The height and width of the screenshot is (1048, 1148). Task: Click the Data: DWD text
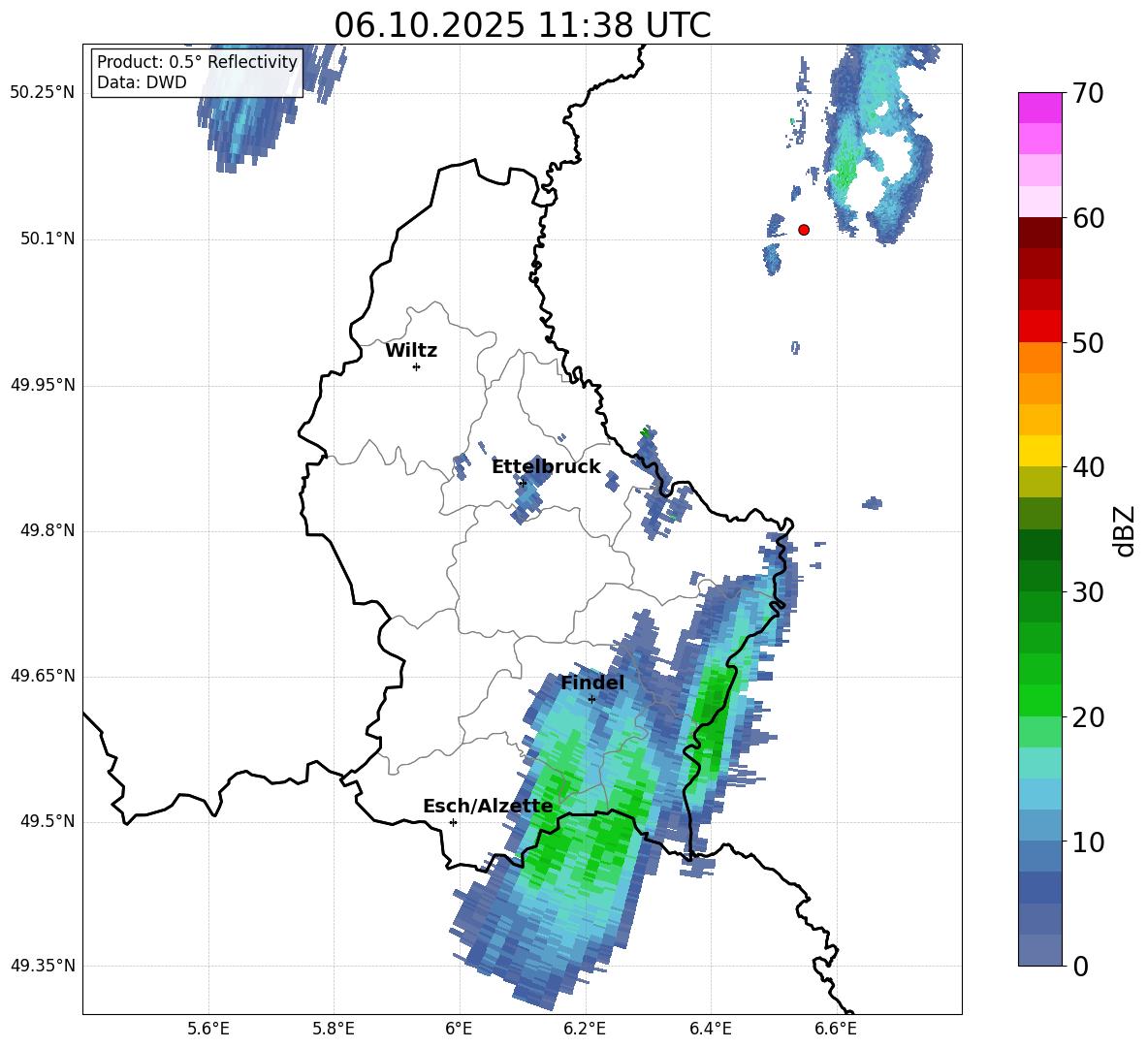coord(142,82)
